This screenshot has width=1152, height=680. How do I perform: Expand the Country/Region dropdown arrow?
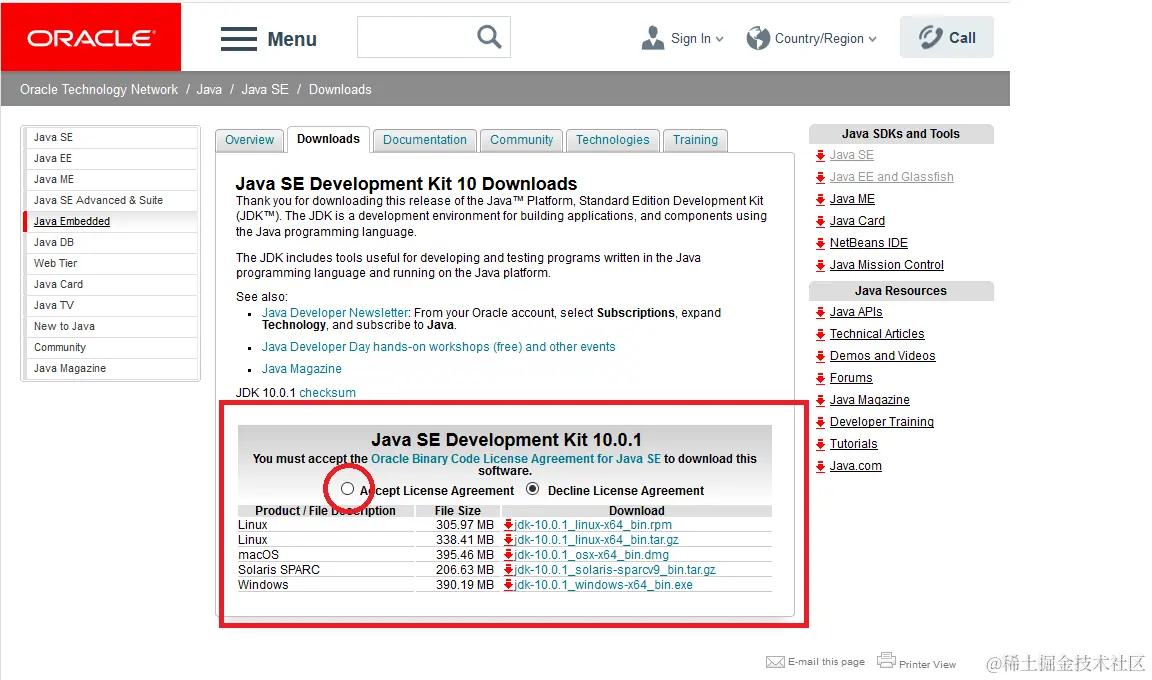(872, 39)
